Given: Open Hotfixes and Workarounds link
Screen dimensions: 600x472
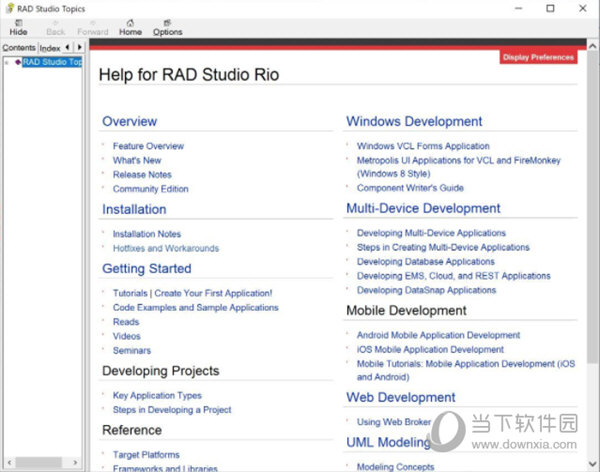Looking at the screenshot, I should click(x=166, y=248).
